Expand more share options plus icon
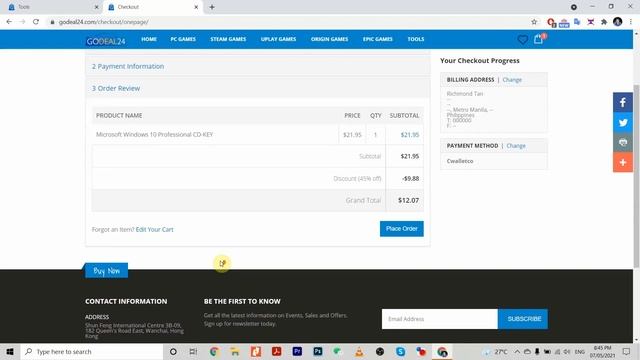The width and height of the screenshot is (640, 360). (x=623, y=162)
